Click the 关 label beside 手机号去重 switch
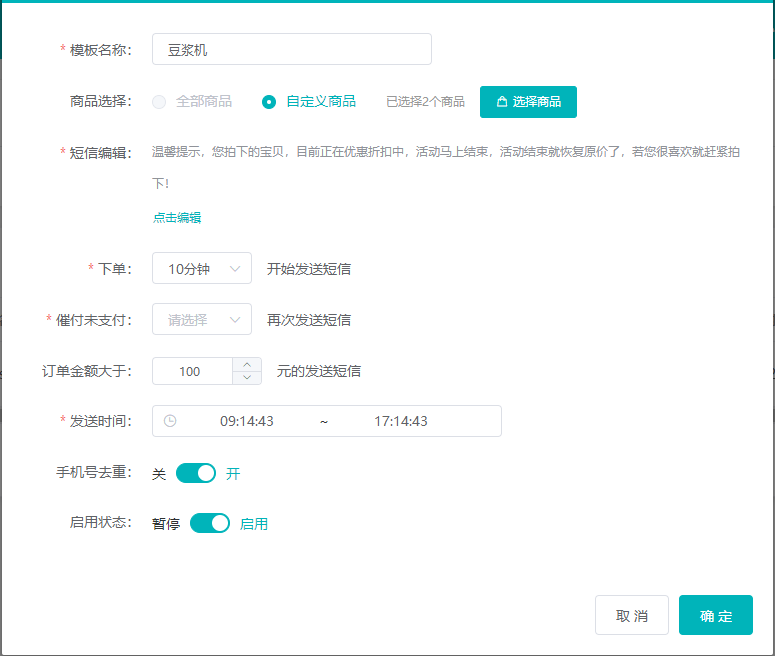 tap(159, 474)
